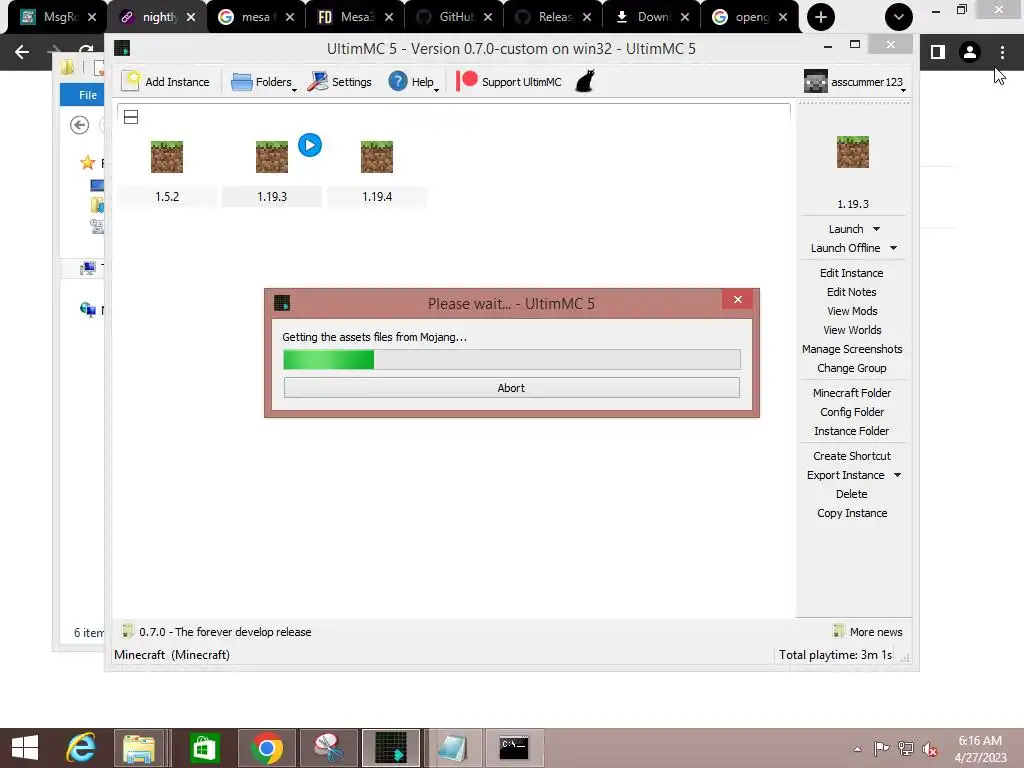Abort the assets download
This screenshot has width=1024, height=768.
tap(511, 388)
